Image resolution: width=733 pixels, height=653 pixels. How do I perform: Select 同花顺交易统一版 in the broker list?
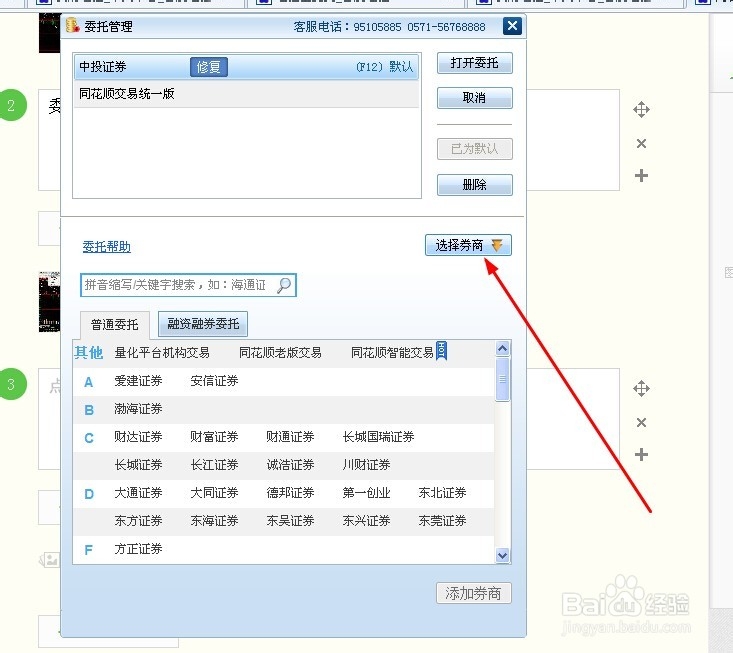click(246, 94)
